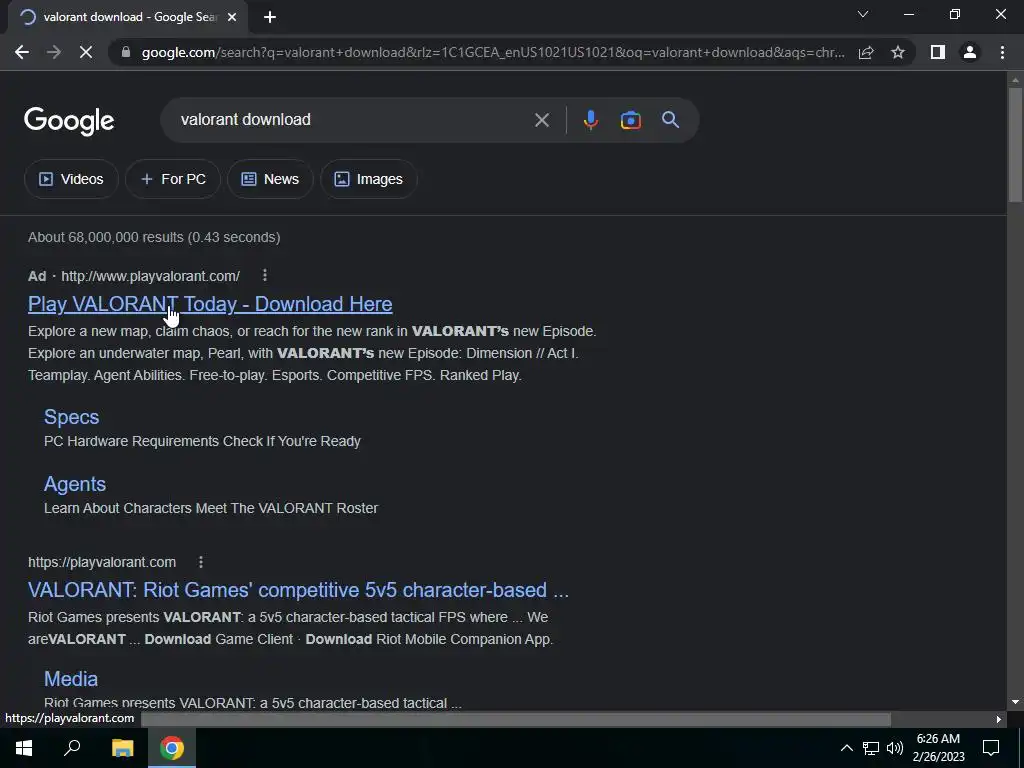Viewport: 1024px width, 768px height.
Task: Clear the search box text
Action: point(541,120)
